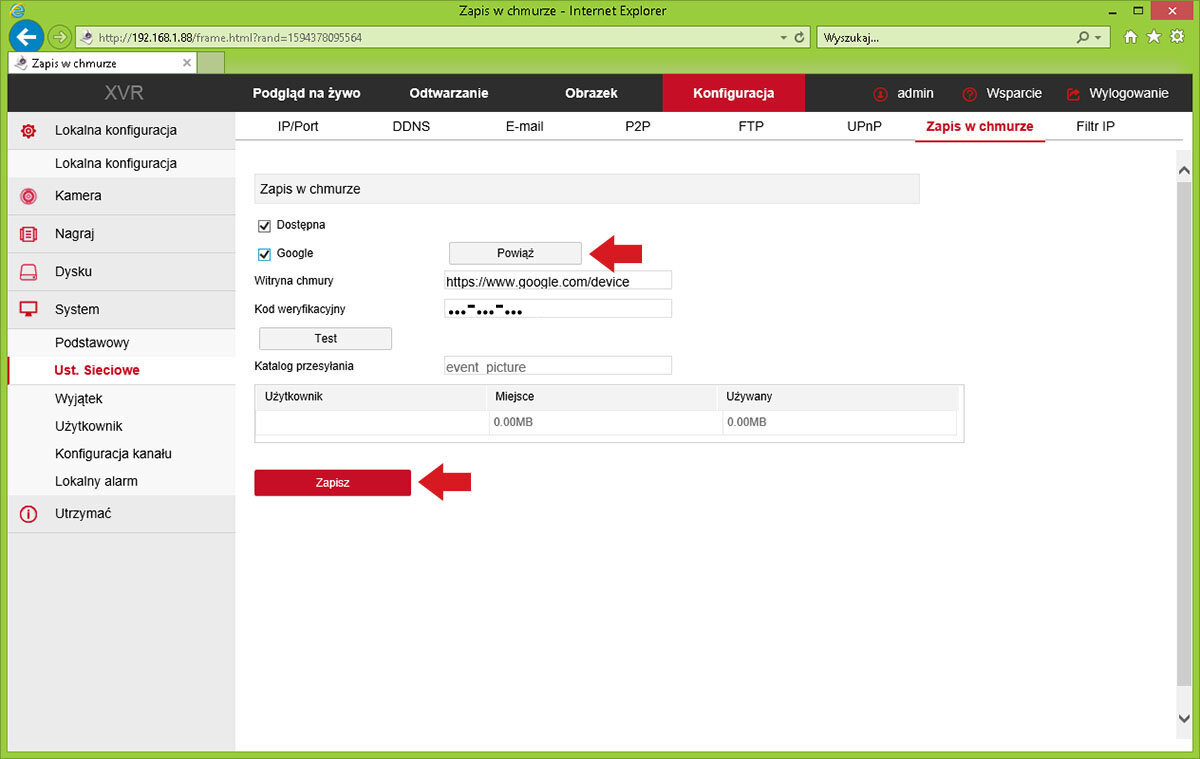This screenshot has width=1200, height=759.
Task: Click the page scrollbar down arrow
Action: tap(1184, 718)
